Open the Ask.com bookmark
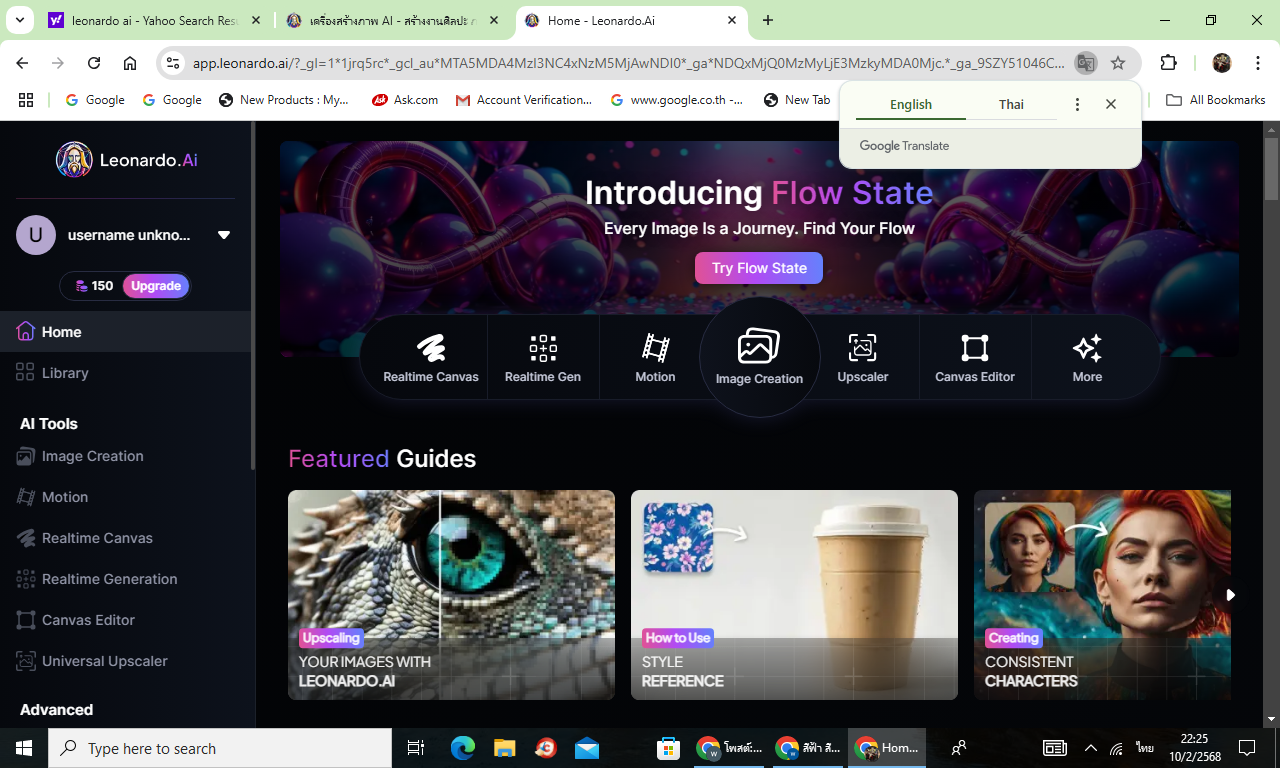The image size is (1280, 768). pyautogui.click(x=405, y=100)
